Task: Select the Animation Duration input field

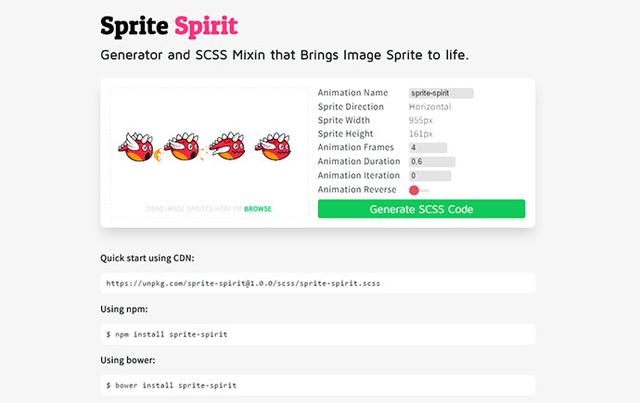Action: [431, 162]
